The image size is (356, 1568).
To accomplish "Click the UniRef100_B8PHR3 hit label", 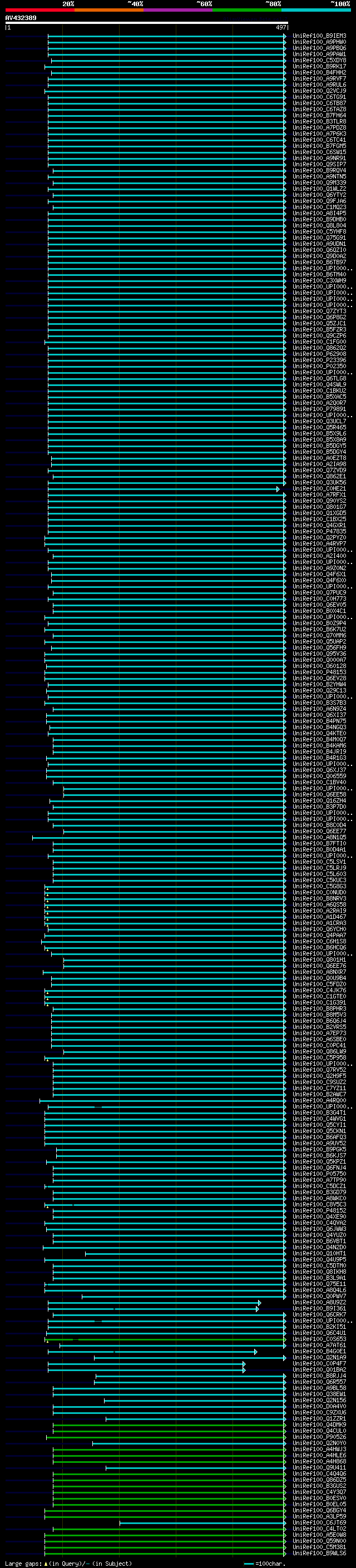I will [319, 1008].
